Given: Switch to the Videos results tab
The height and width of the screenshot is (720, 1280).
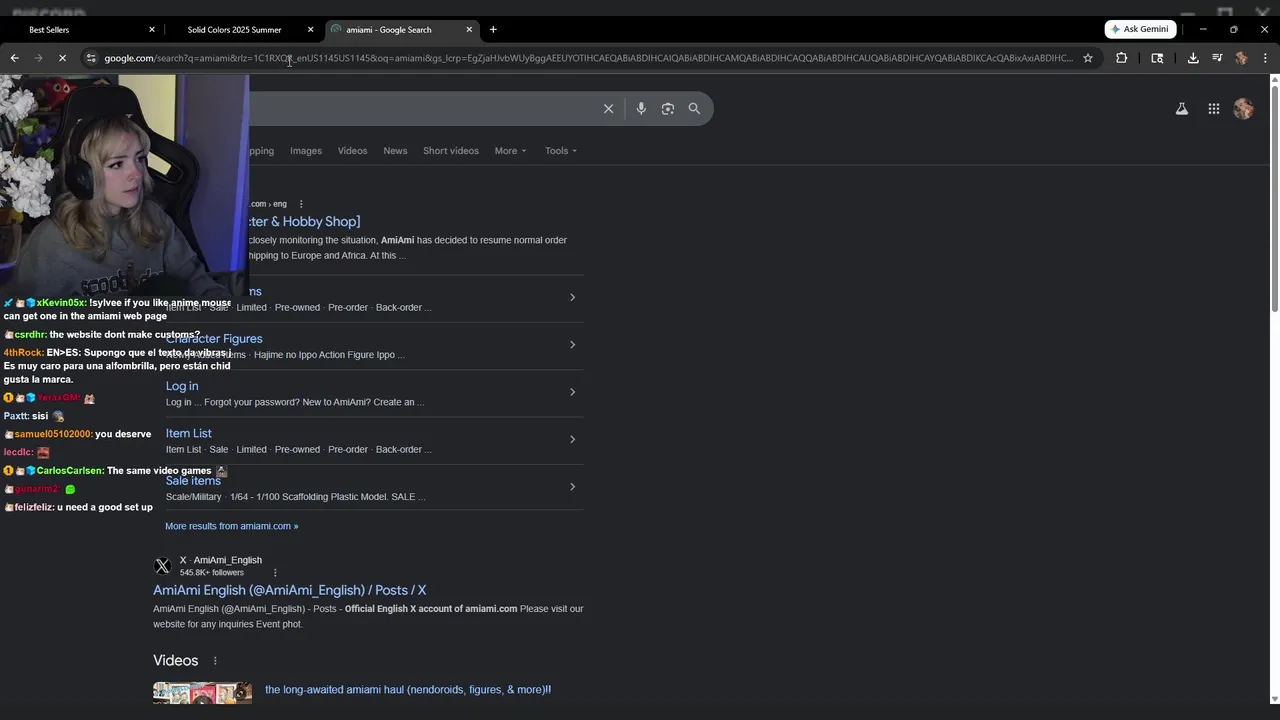Looking at the screenshot, I should 352,151.
